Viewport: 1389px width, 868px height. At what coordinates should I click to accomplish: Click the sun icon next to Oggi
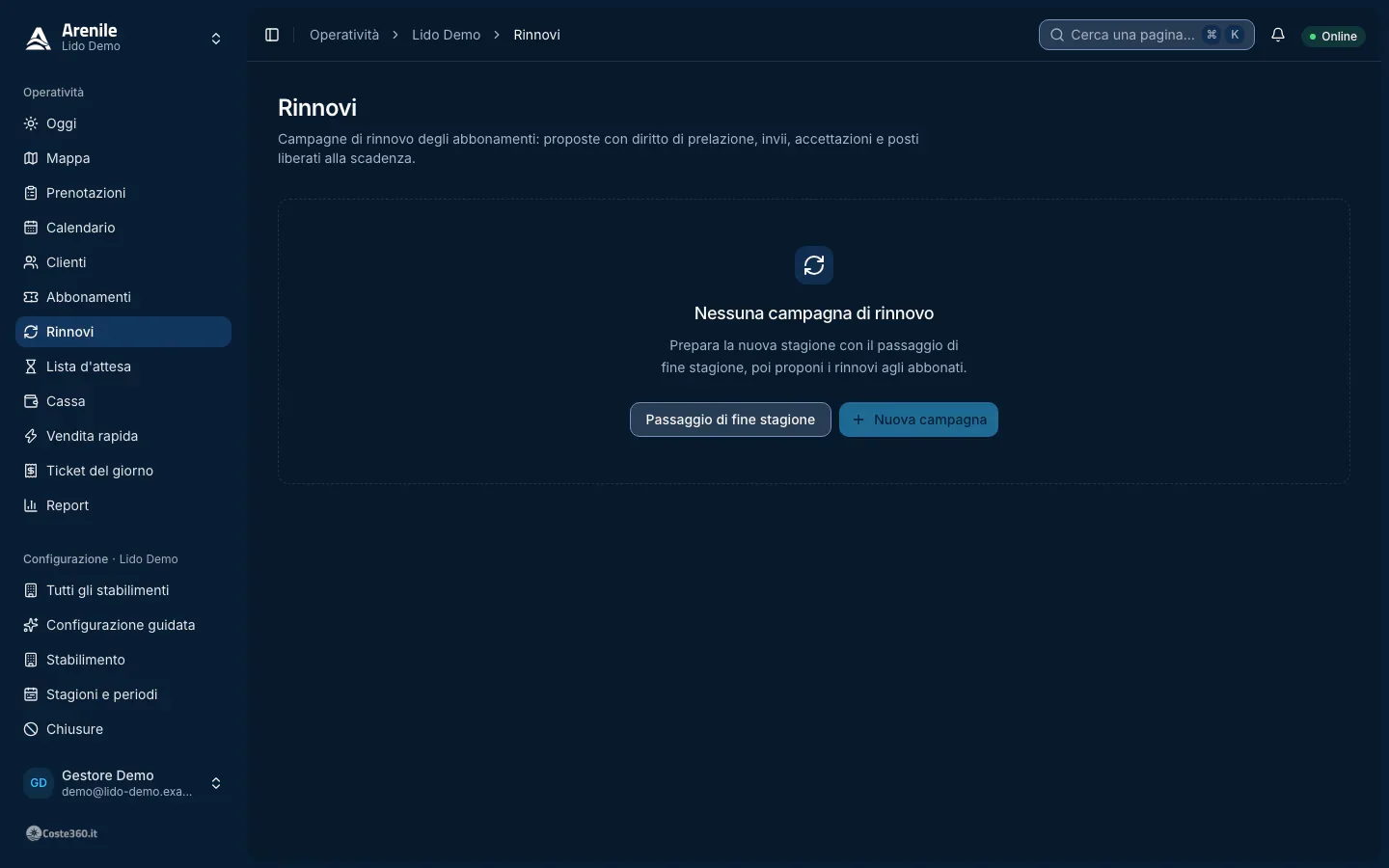[x=31, y=123]
